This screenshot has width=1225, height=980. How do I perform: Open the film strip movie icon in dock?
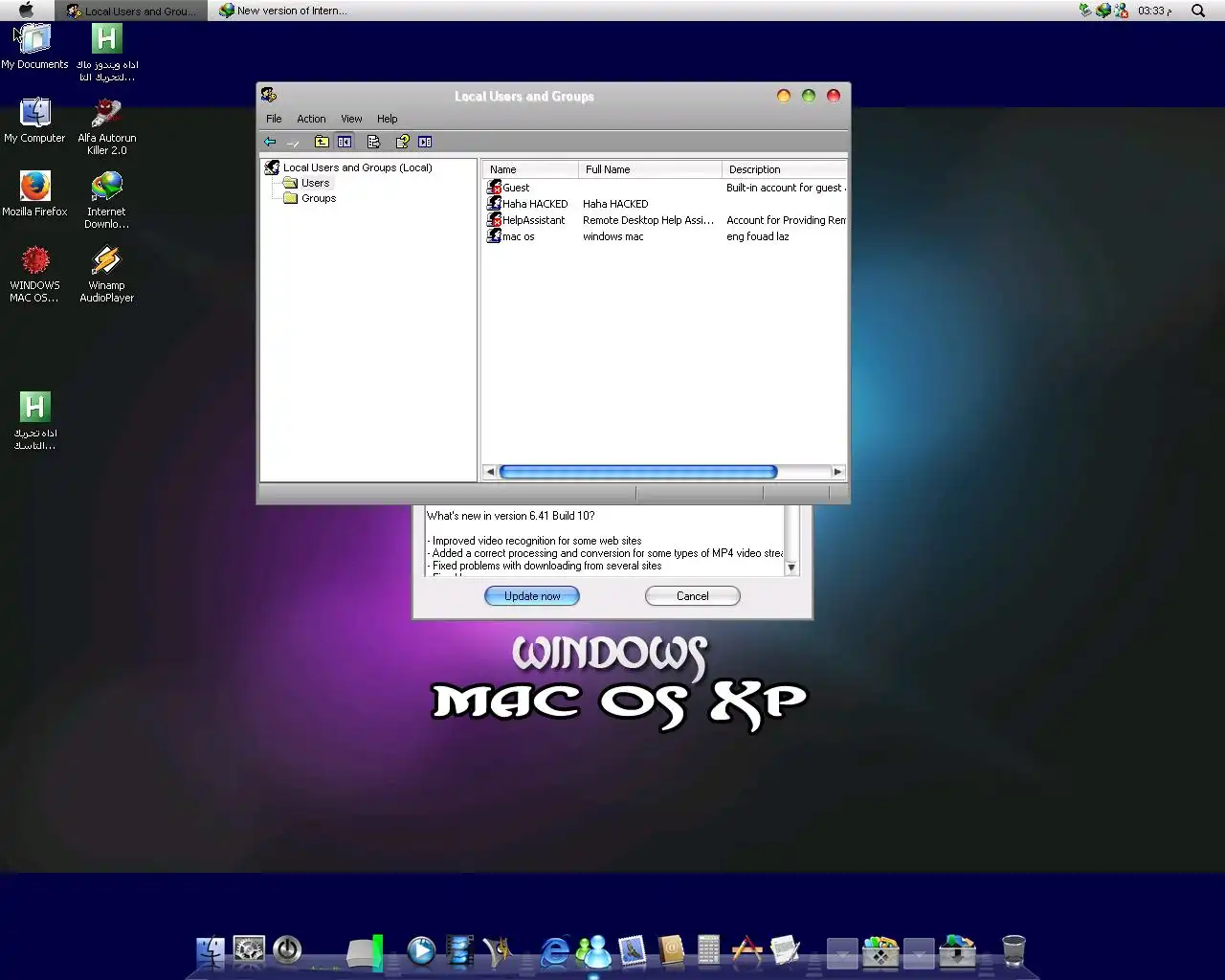[459, 950]
